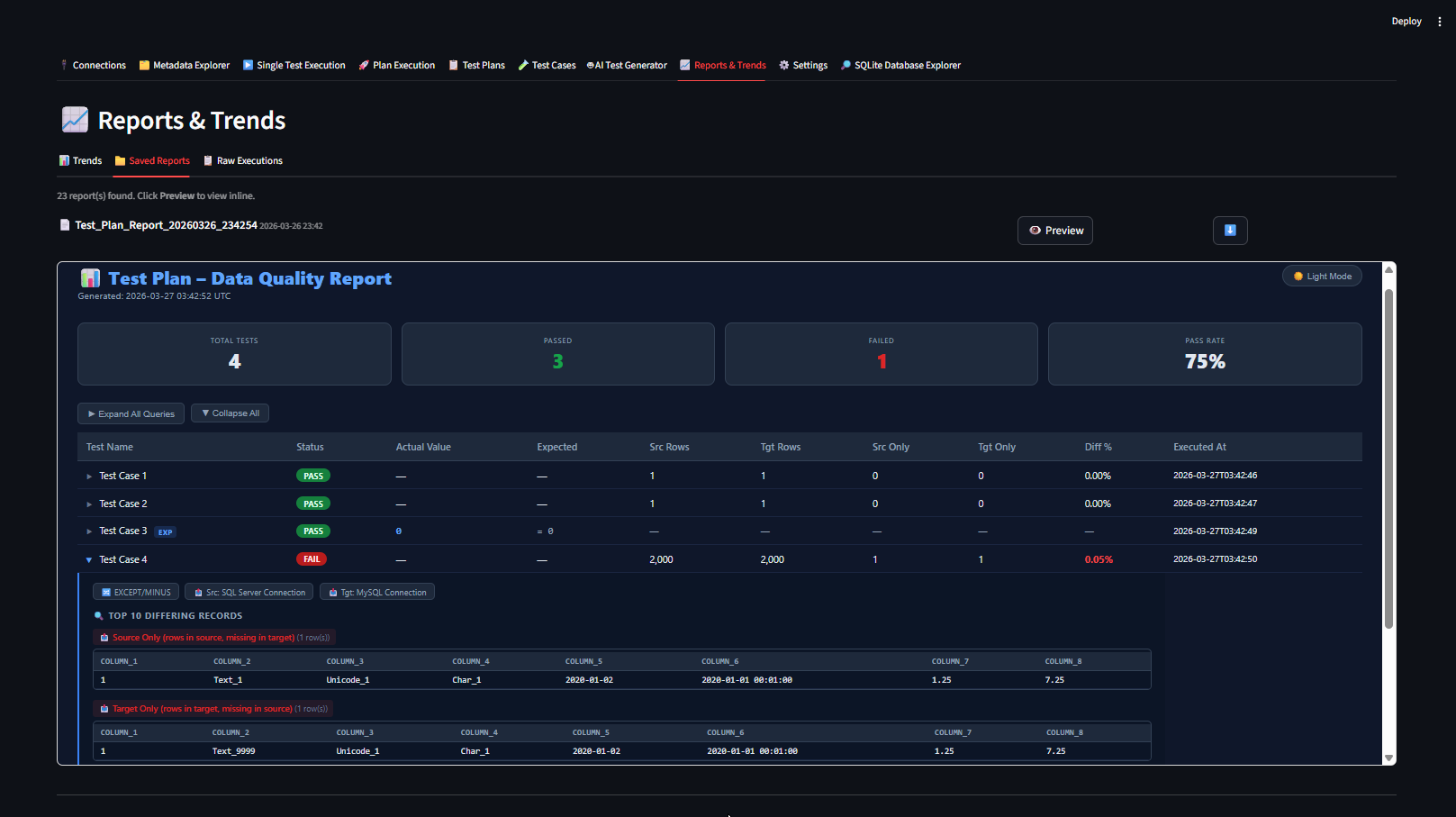Click the Executed At column header
Screen dimensions: 1456x817
[x=1199, y=447]
